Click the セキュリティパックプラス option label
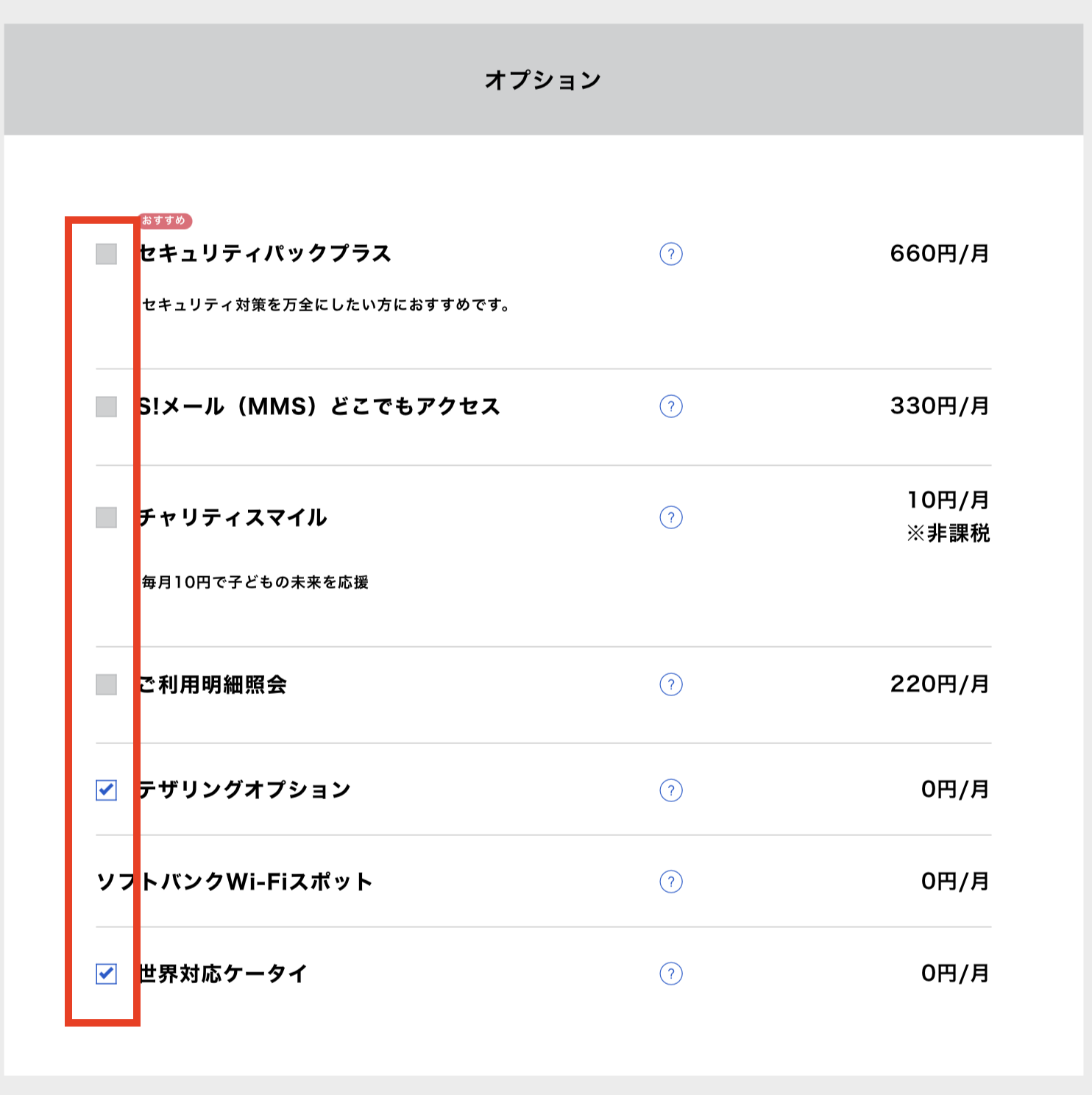The image size is (1092, 1095). click(266, 254)
